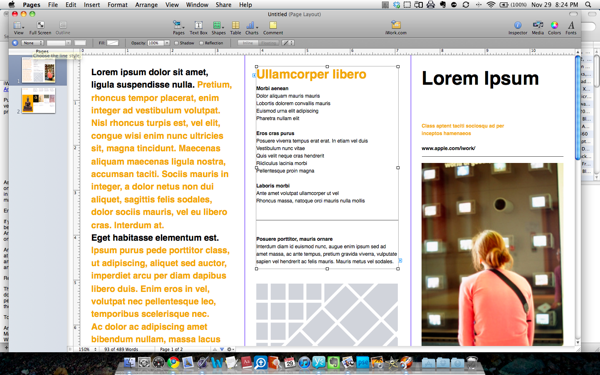Open the Trash in the Dock
Image resolution: width=600 pixels, height=375 pixels.
click(473, 362)
